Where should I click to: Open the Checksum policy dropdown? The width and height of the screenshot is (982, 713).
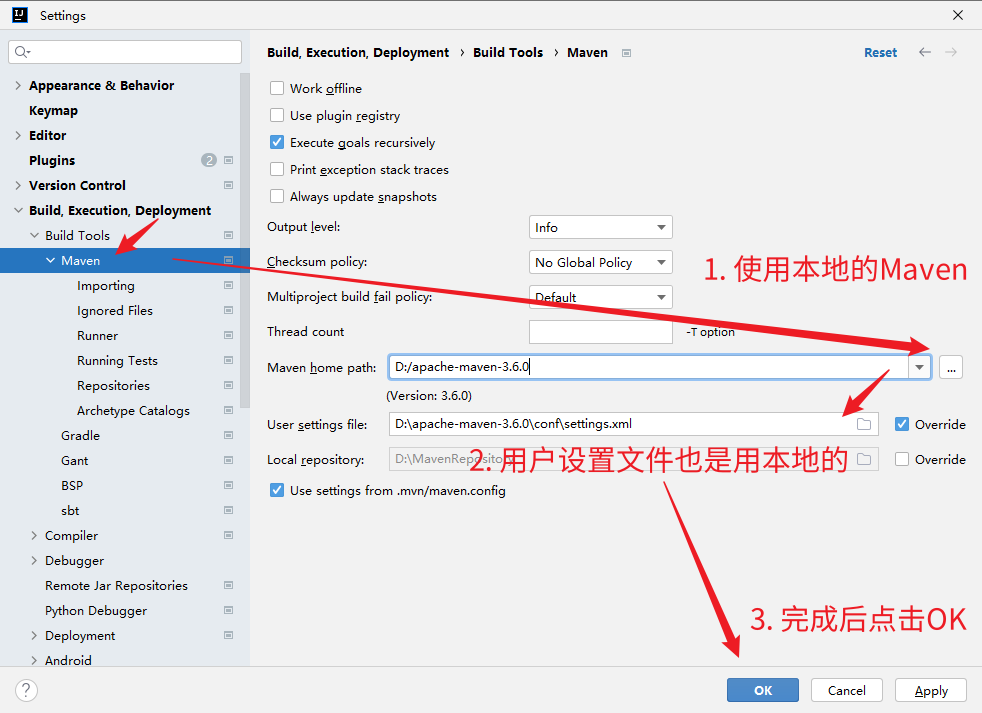click(x=600, y=262)
